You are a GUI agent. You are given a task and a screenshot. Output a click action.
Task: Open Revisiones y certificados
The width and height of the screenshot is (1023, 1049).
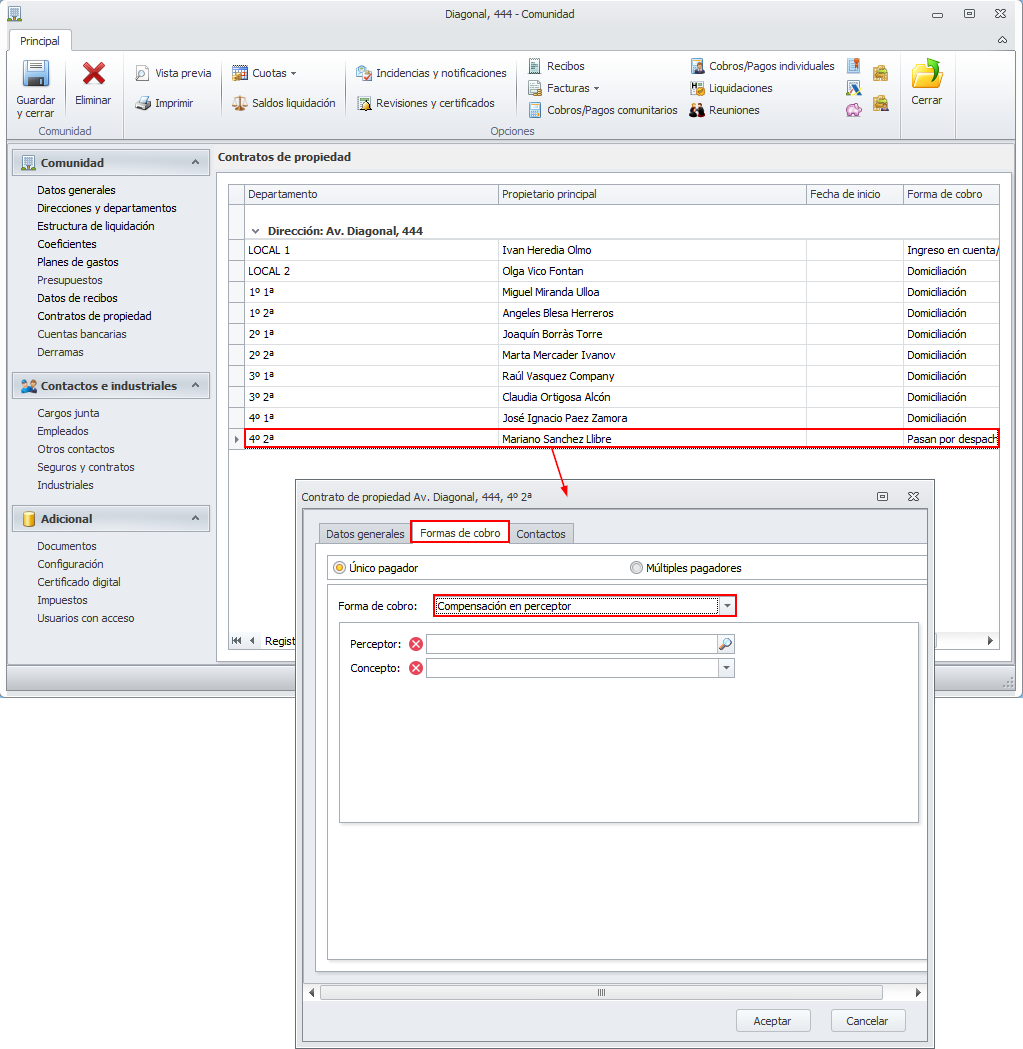pos(426,103)
